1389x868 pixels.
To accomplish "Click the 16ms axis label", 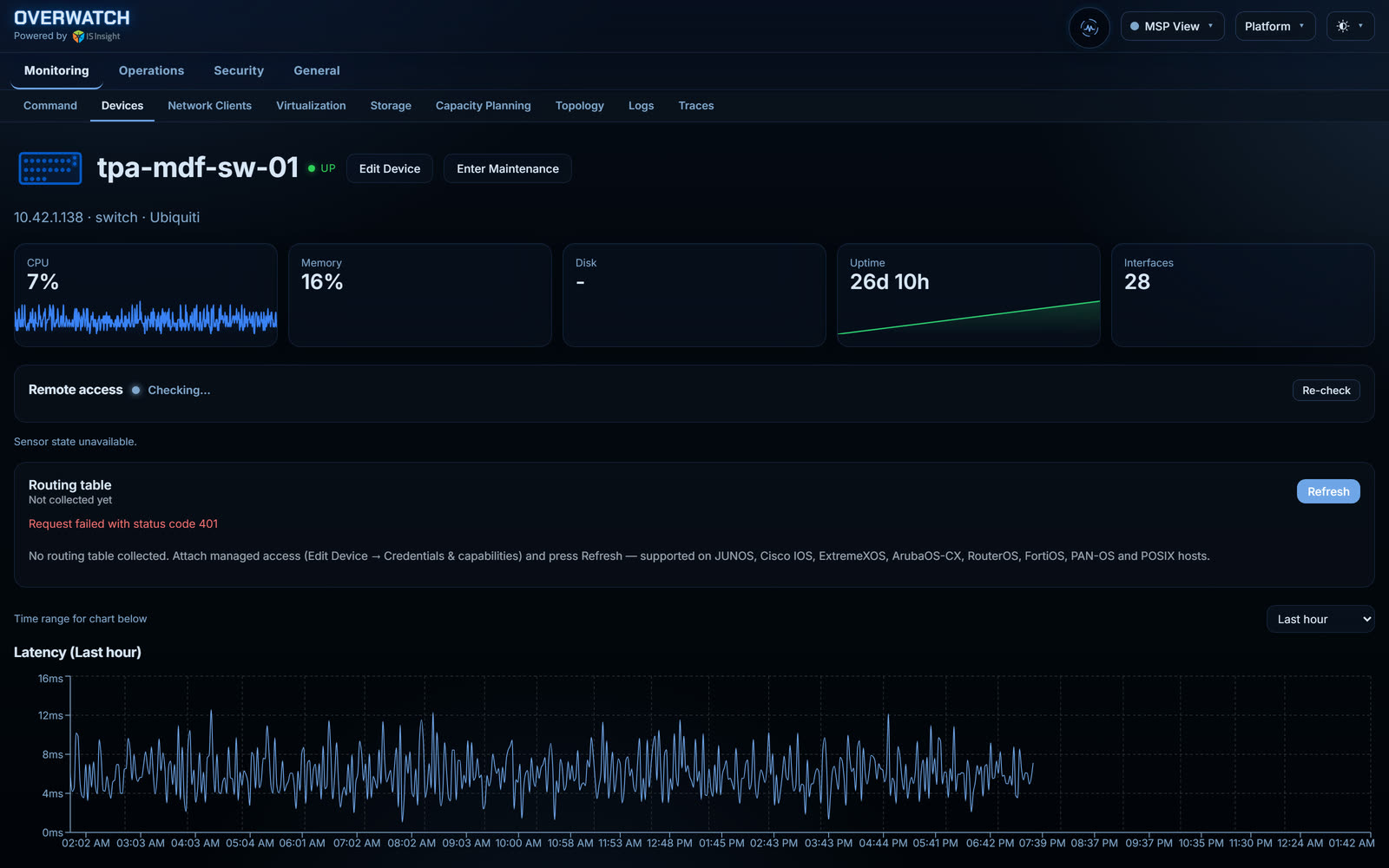I will tap(50, 679).
